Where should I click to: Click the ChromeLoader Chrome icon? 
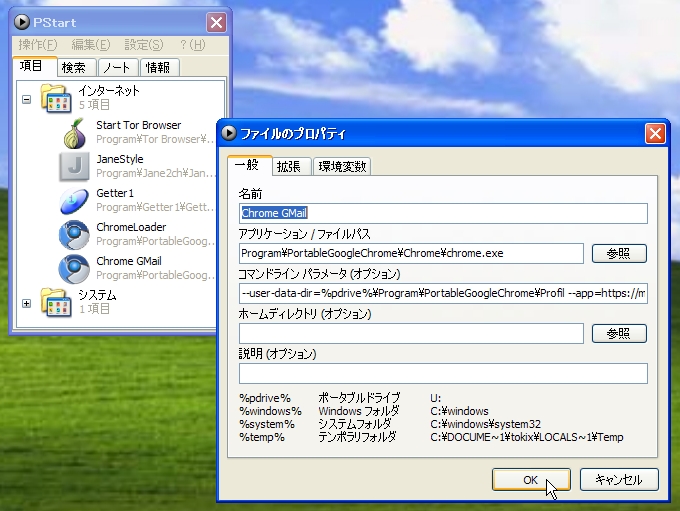(75, 235)
